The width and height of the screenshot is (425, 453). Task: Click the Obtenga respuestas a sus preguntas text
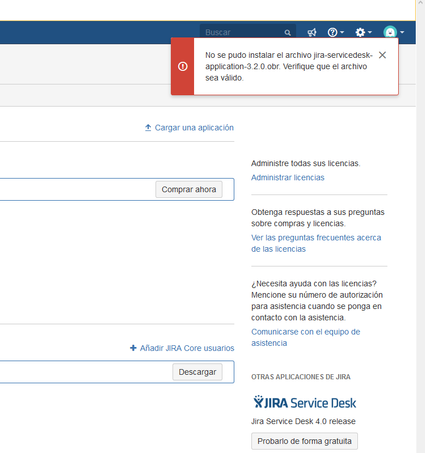(318, 218)
